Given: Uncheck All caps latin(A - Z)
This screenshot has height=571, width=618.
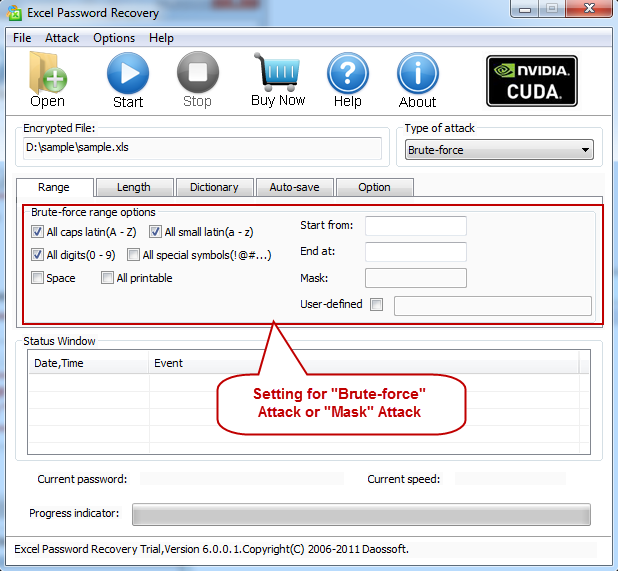Looking at the screenshot, I should click(x=37, y=232).
